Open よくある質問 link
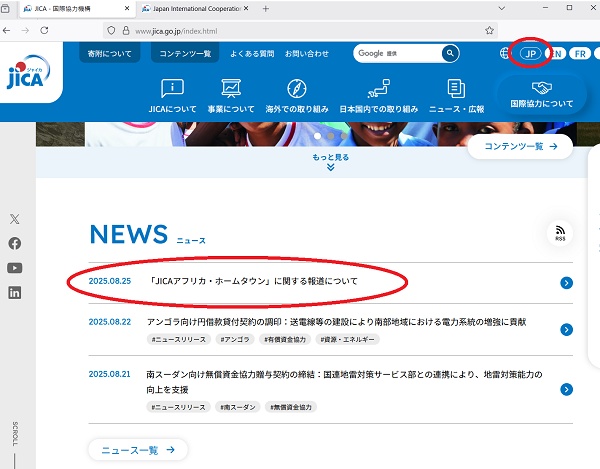Screen dimensions: 600x469 (252, 54)
